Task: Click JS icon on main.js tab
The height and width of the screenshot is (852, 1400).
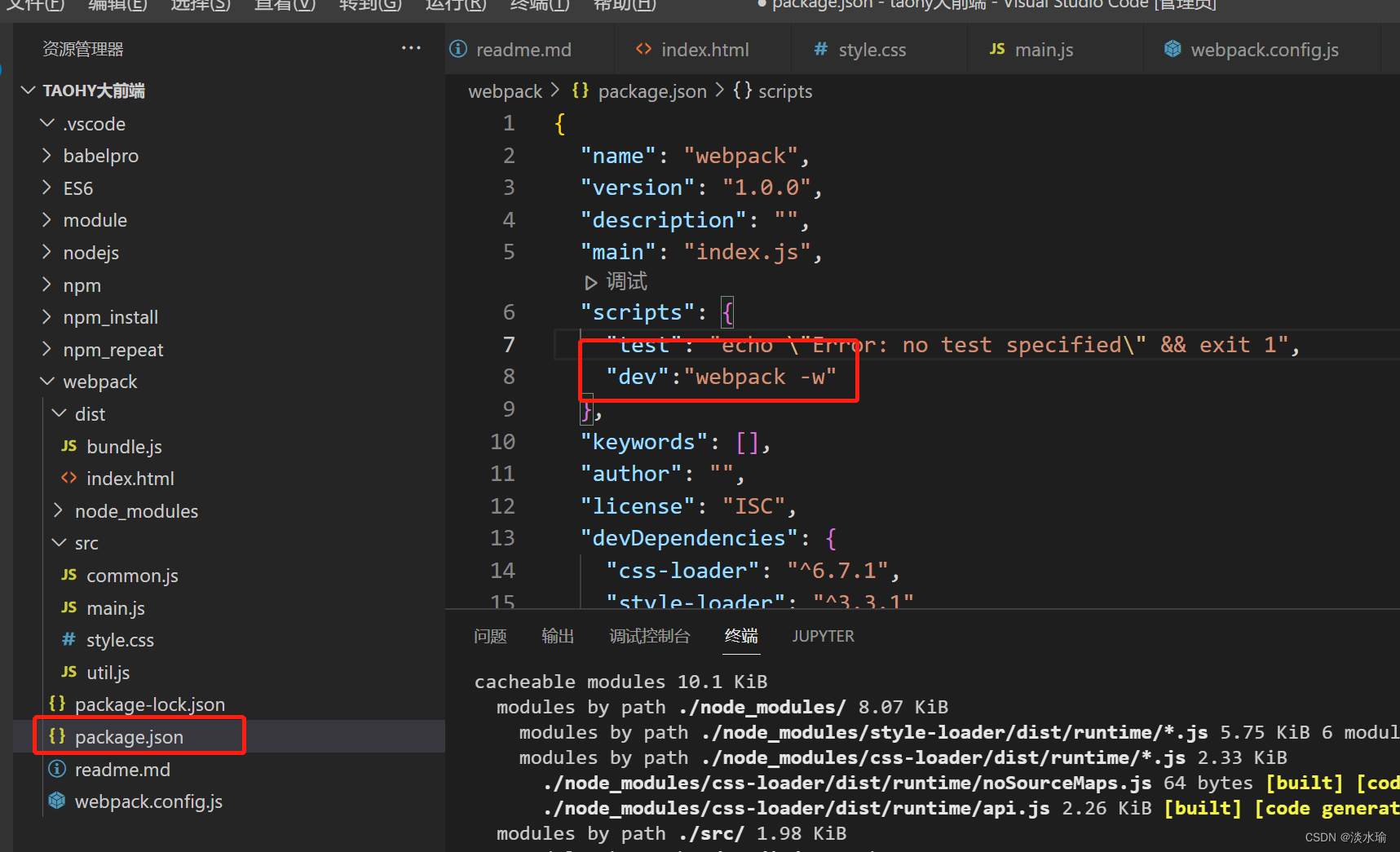Action: point(997,49)
